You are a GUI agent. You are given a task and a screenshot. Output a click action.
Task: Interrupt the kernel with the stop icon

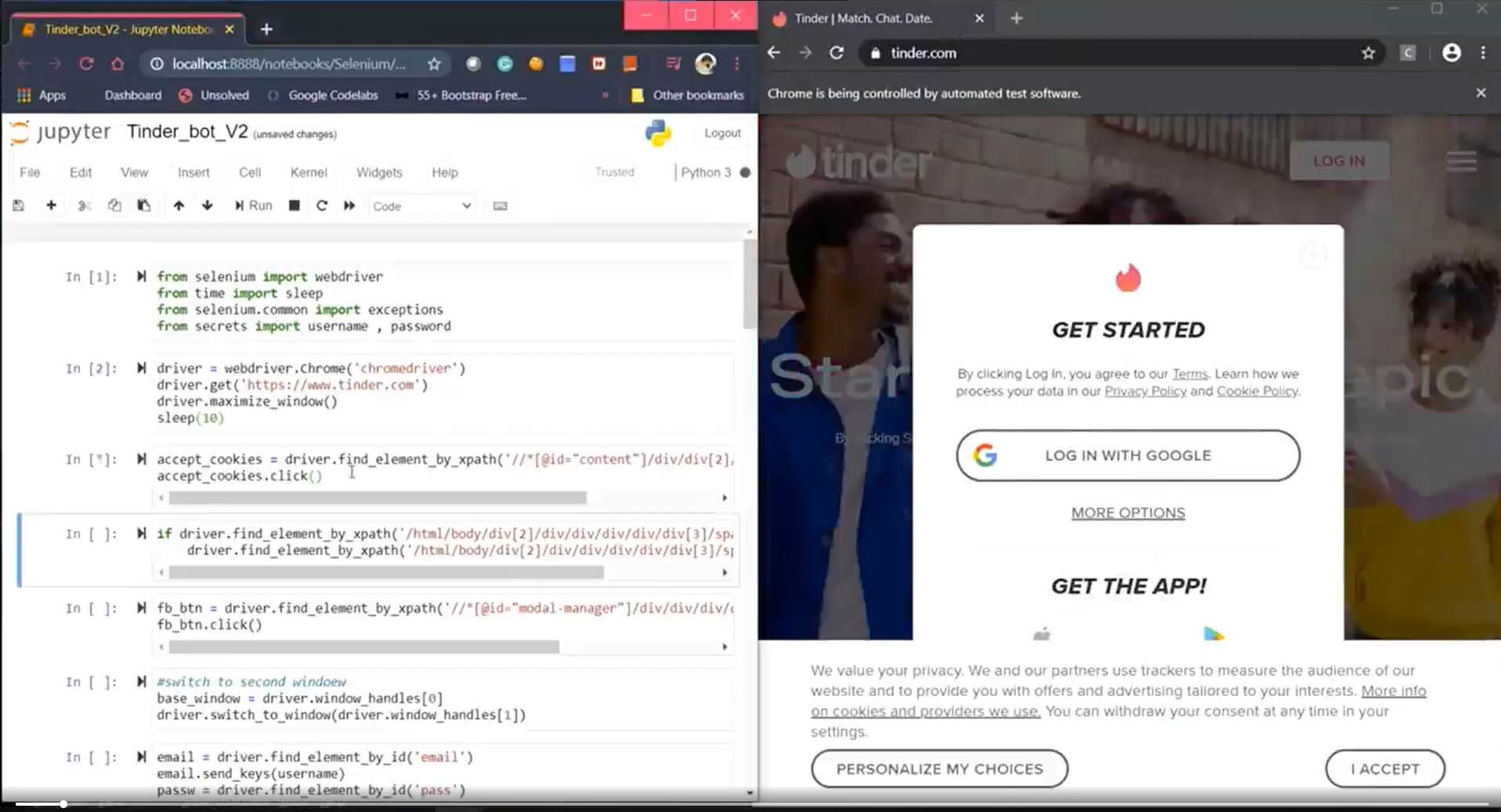pos(294,205)
